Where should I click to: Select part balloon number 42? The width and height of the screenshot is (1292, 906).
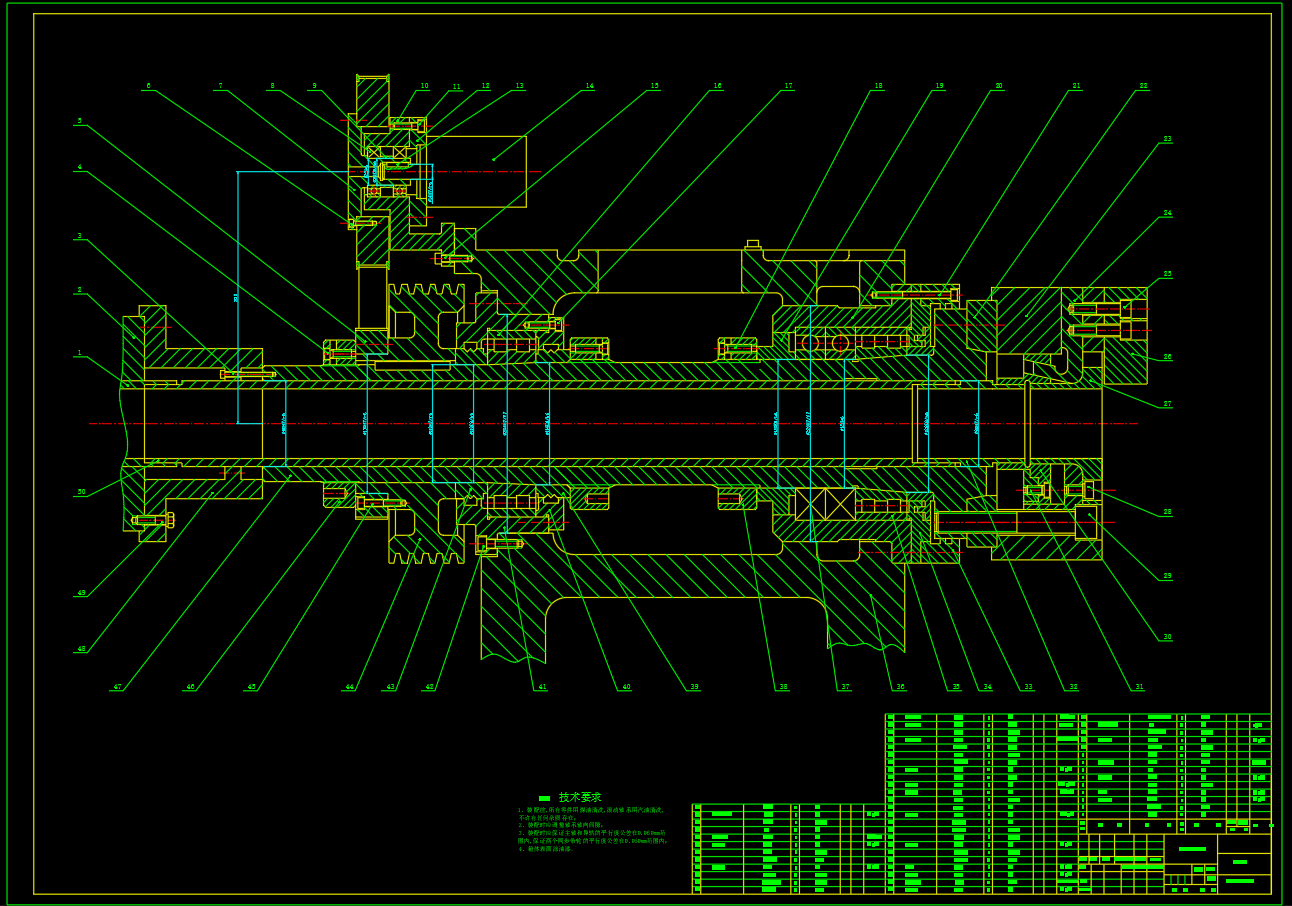click(x=430, y=687)
